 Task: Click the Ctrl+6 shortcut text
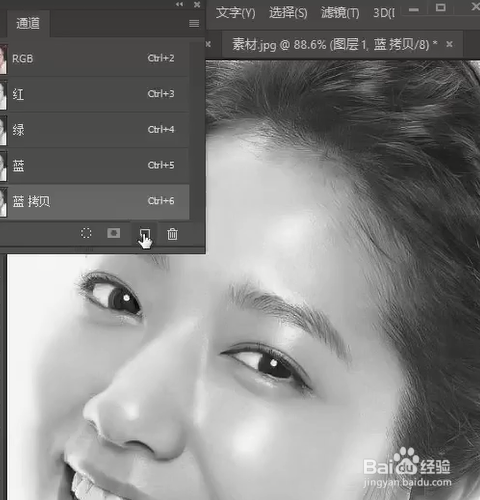pyautogui.click(x=161, y=201)
